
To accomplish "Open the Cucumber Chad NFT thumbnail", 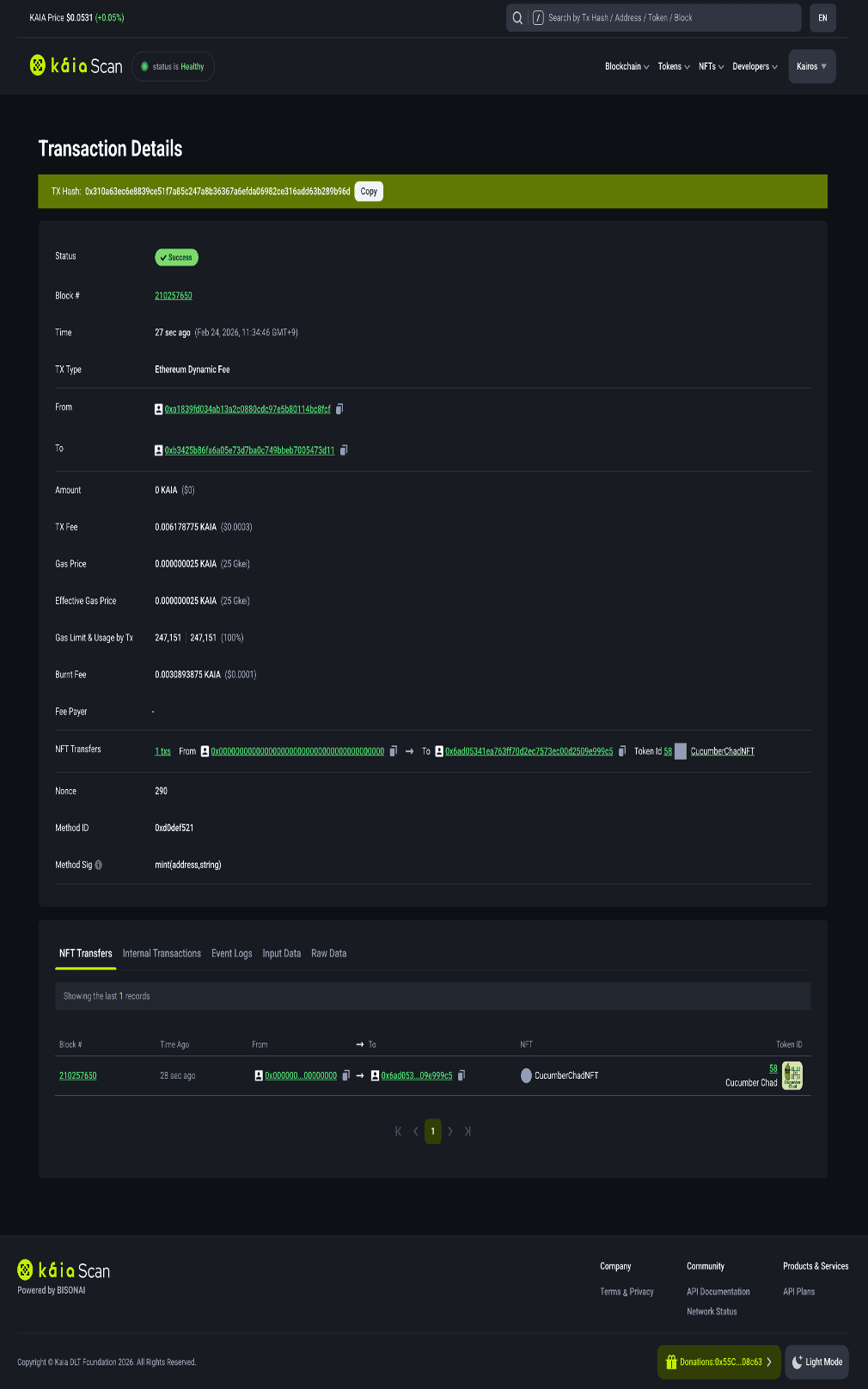I will (x=792, y=1075).
